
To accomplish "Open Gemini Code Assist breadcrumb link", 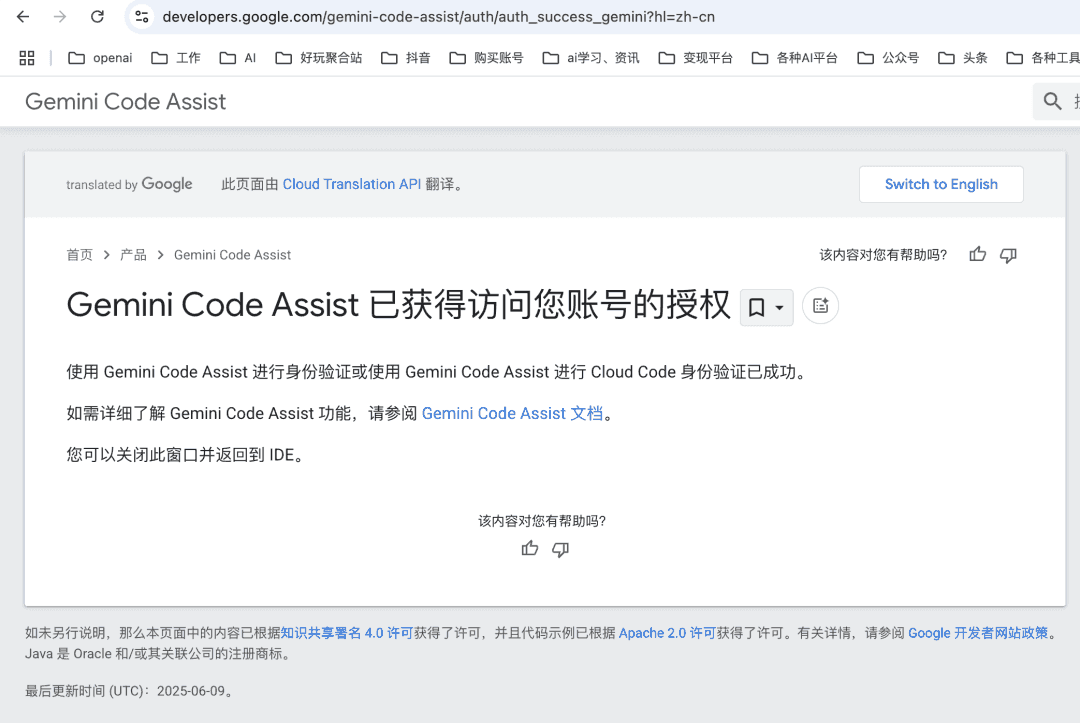I will point(232,255).
